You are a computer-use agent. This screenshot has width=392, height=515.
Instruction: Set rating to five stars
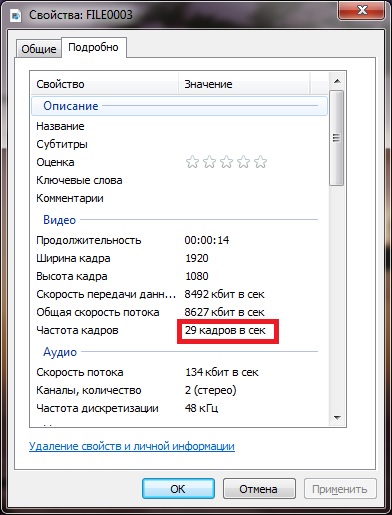click(x=260, y=162)
